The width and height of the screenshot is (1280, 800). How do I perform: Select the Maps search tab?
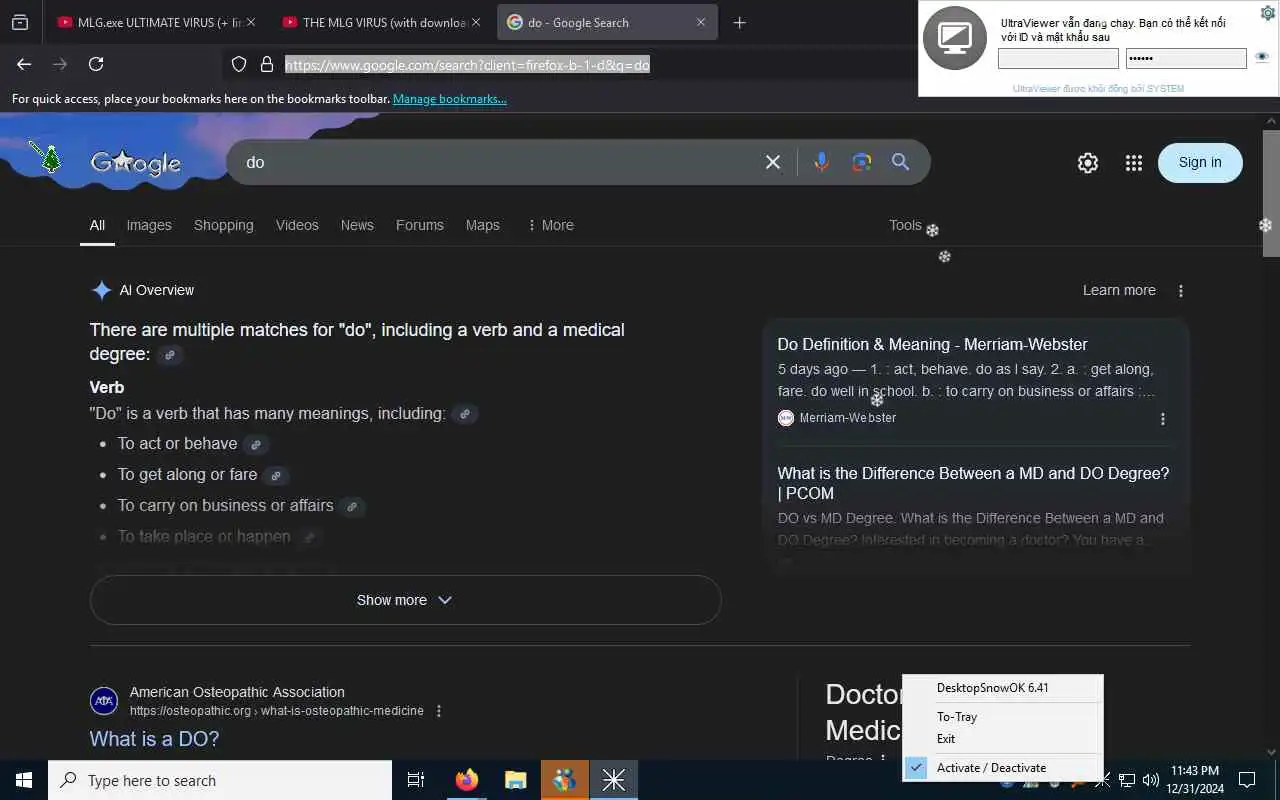tap(483, 225)
